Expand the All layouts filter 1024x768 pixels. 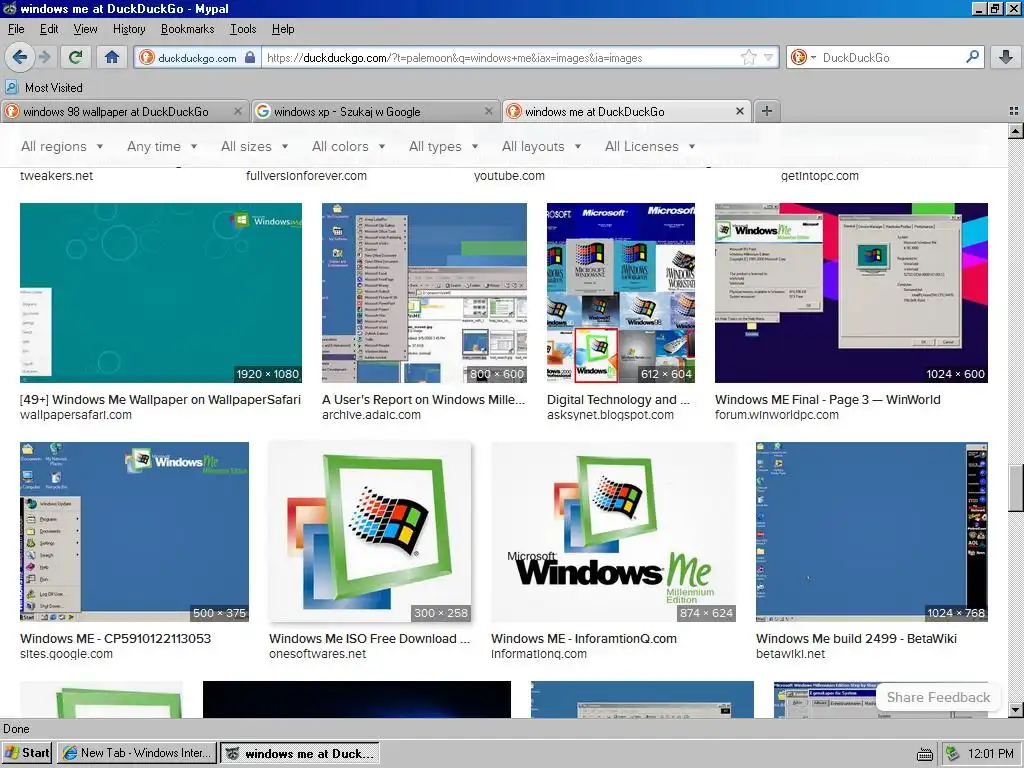(541, 146)
